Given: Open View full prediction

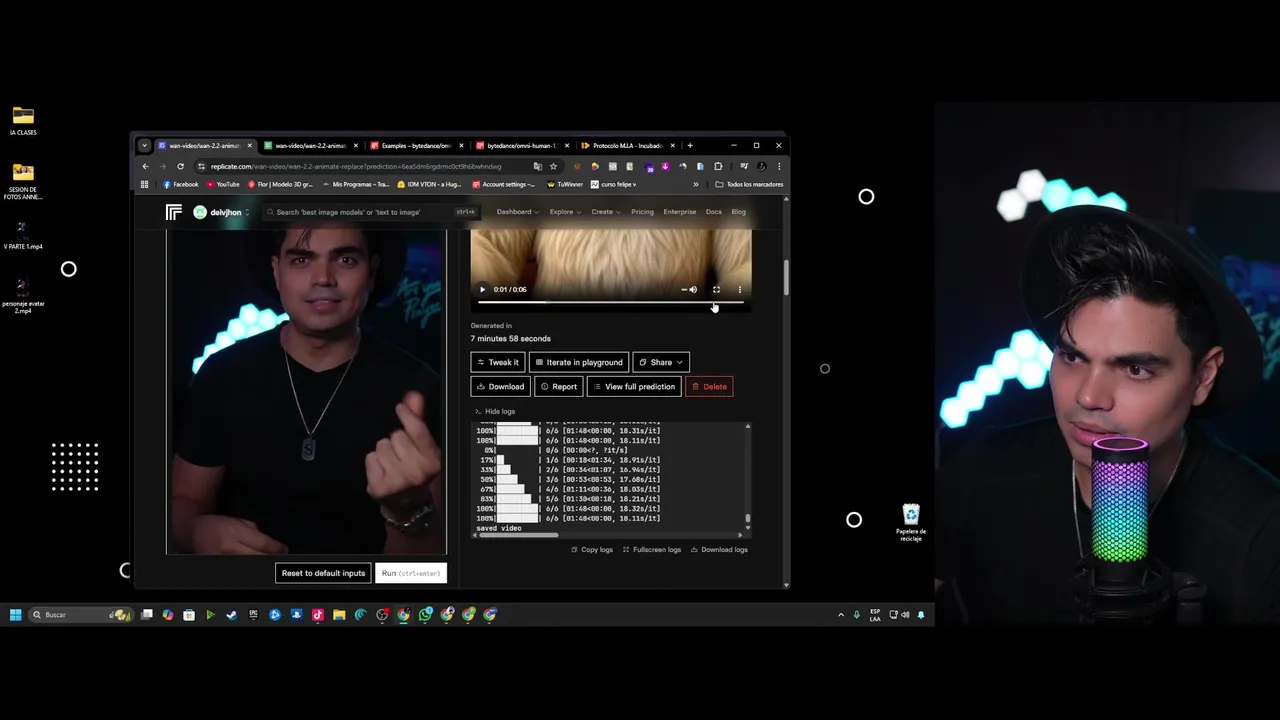Looking at the screenshot, I should pyautogui.click(x=634, y=386).
